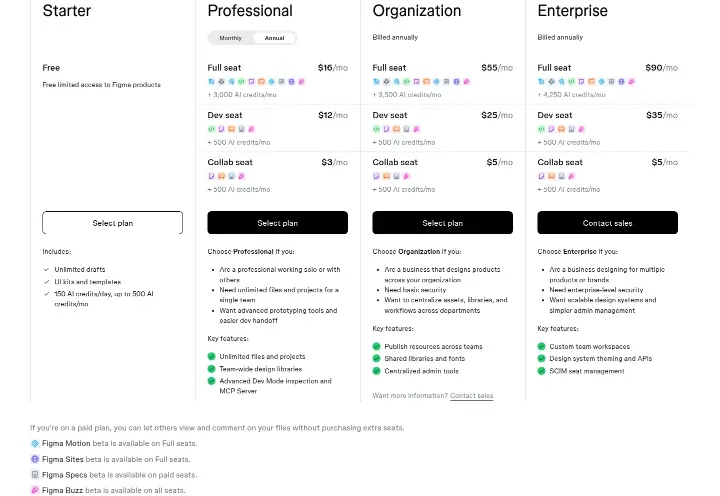This screenshot has width=720, height=496.
Task: Click green checkmark beside Custom team workspaces
Action: pos(541,346)
